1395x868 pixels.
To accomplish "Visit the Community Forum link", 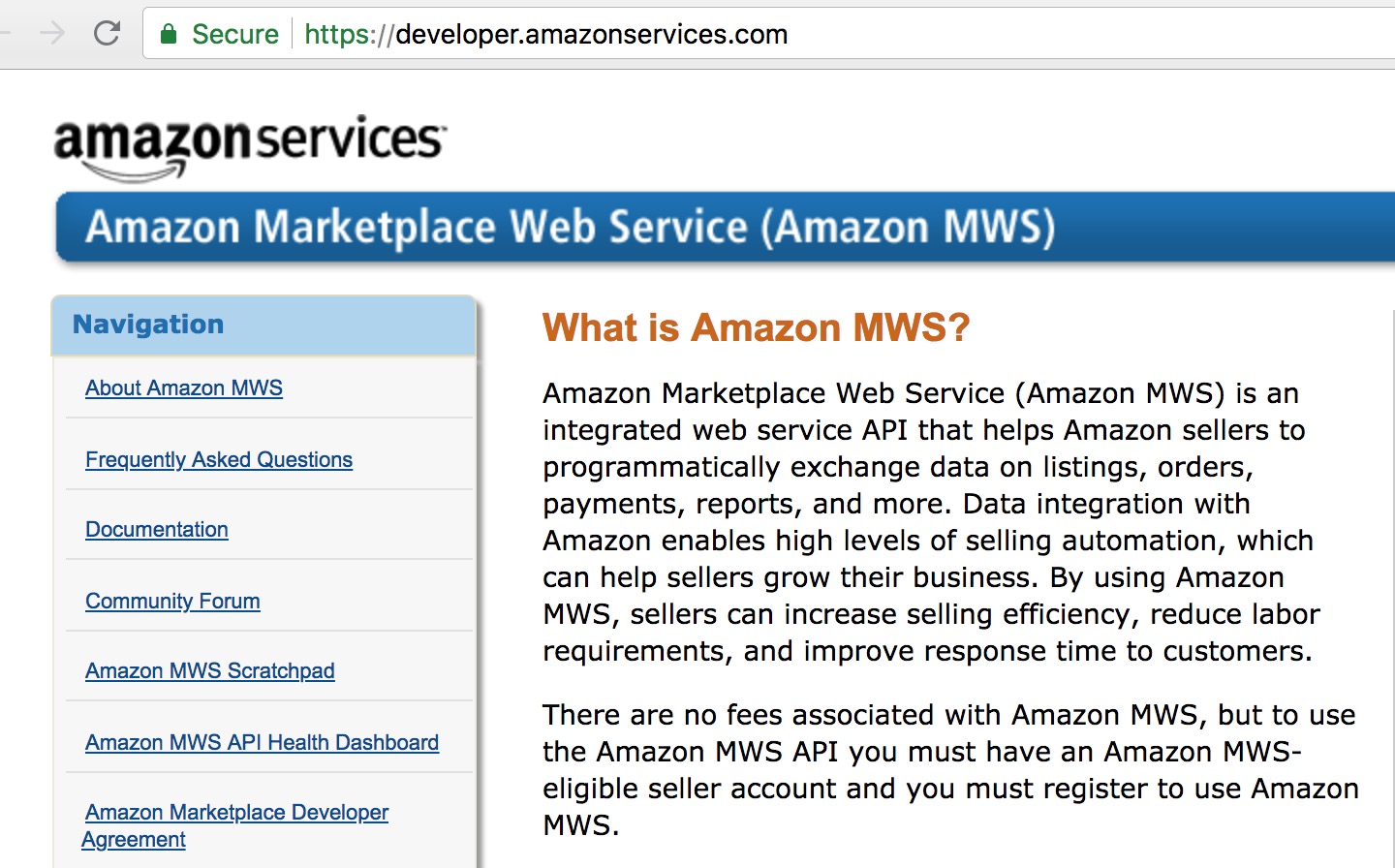I will 172,602.
